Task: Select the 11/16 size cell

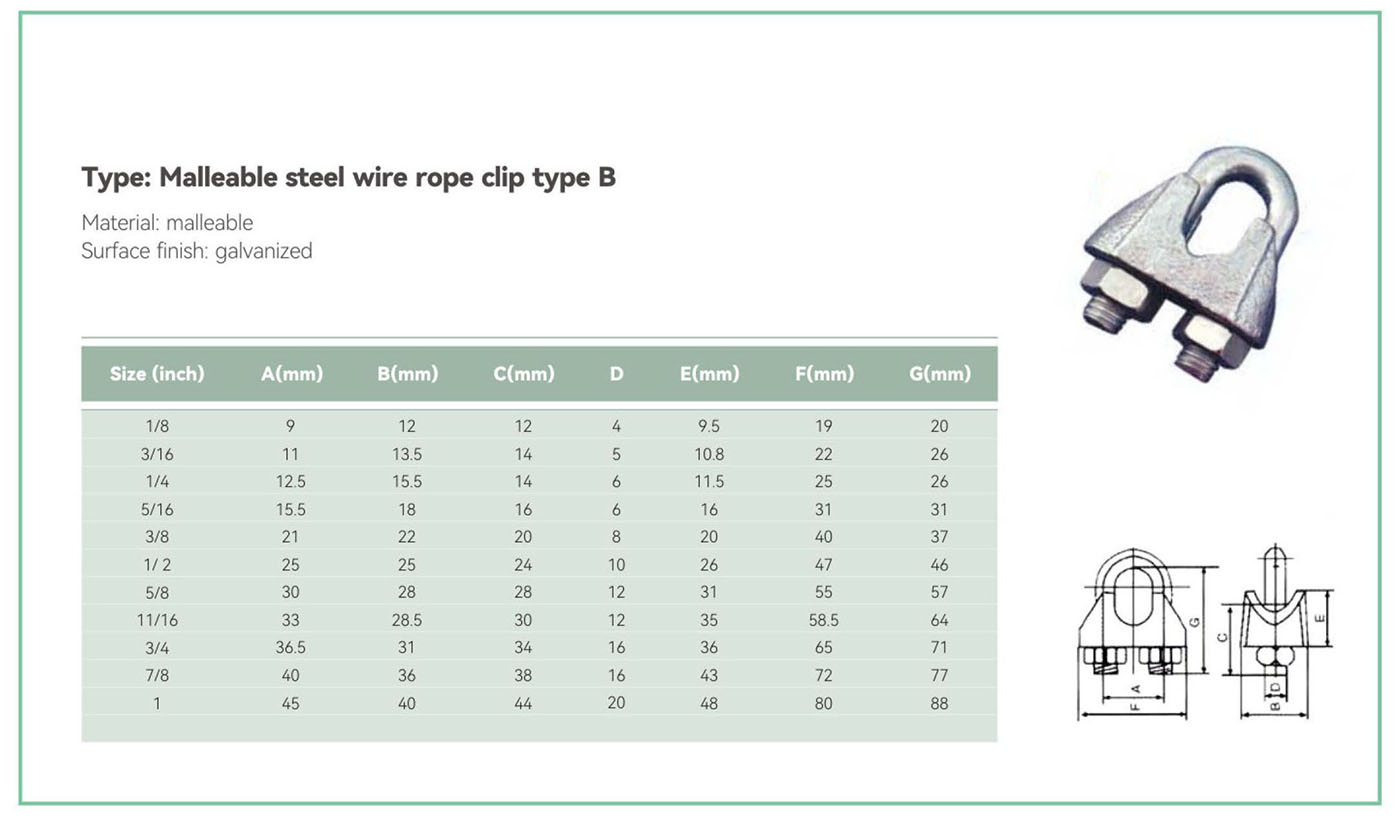Action: click(157, 620)
